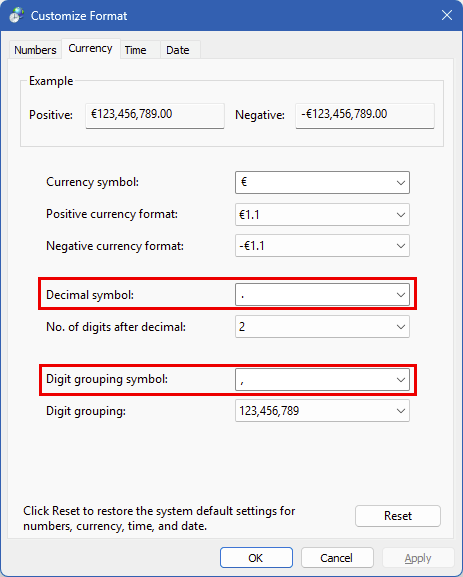Open the Currency symbol dropdown
The image size is (463, 577).
tap(322, 182)
